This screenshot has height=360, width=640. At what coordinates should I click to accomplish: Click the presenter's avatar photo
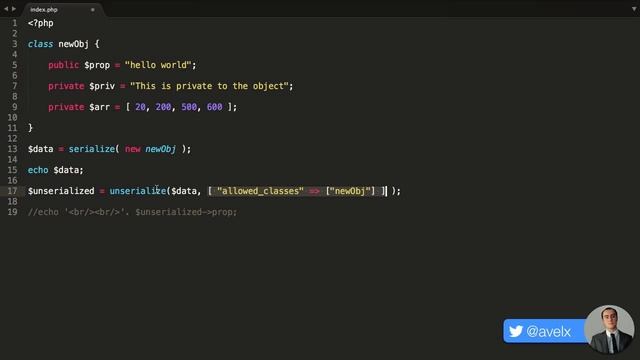pyautogui.click(x=609, y=329)
